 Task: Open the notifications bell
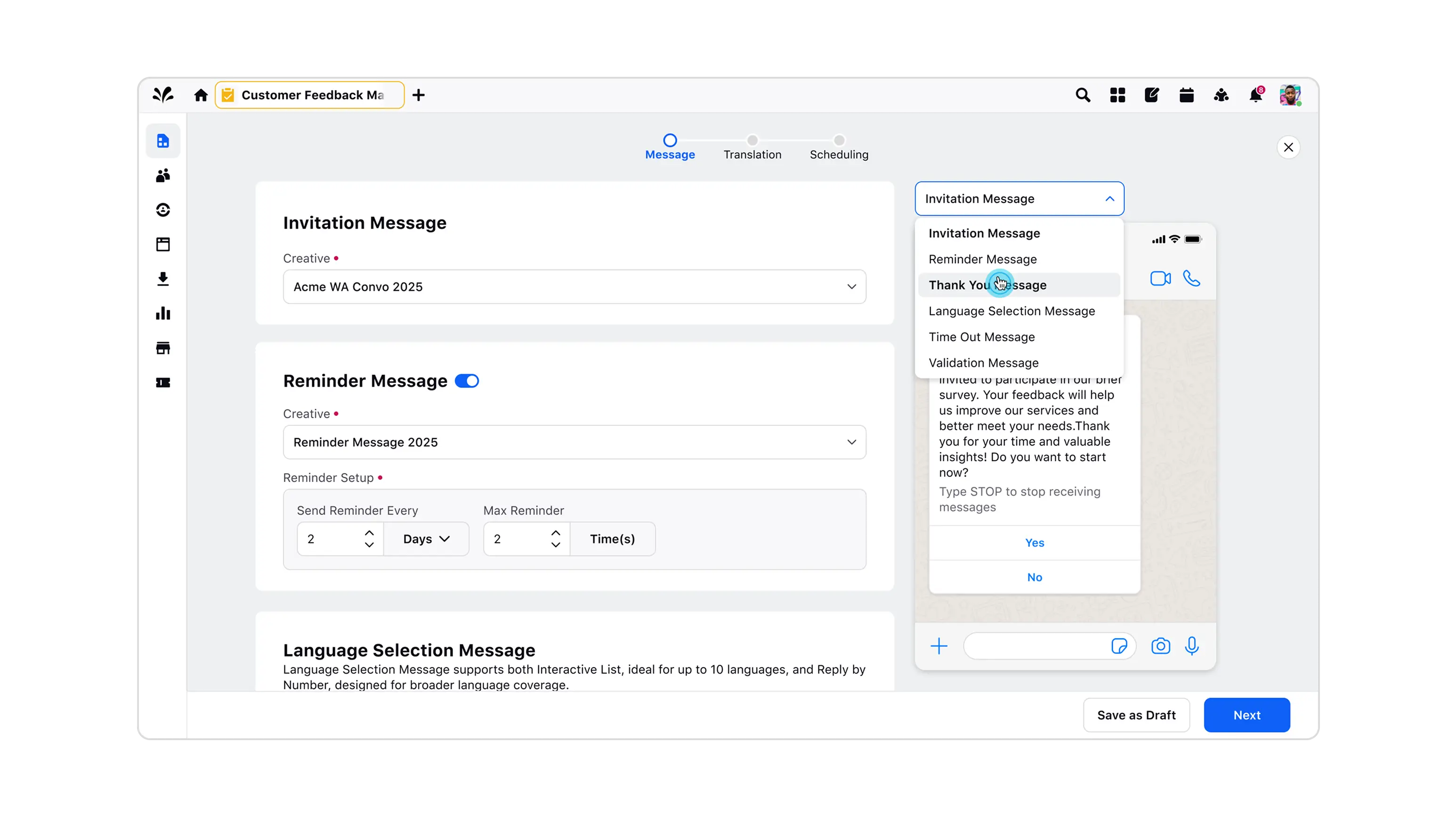pos(1255,95)
